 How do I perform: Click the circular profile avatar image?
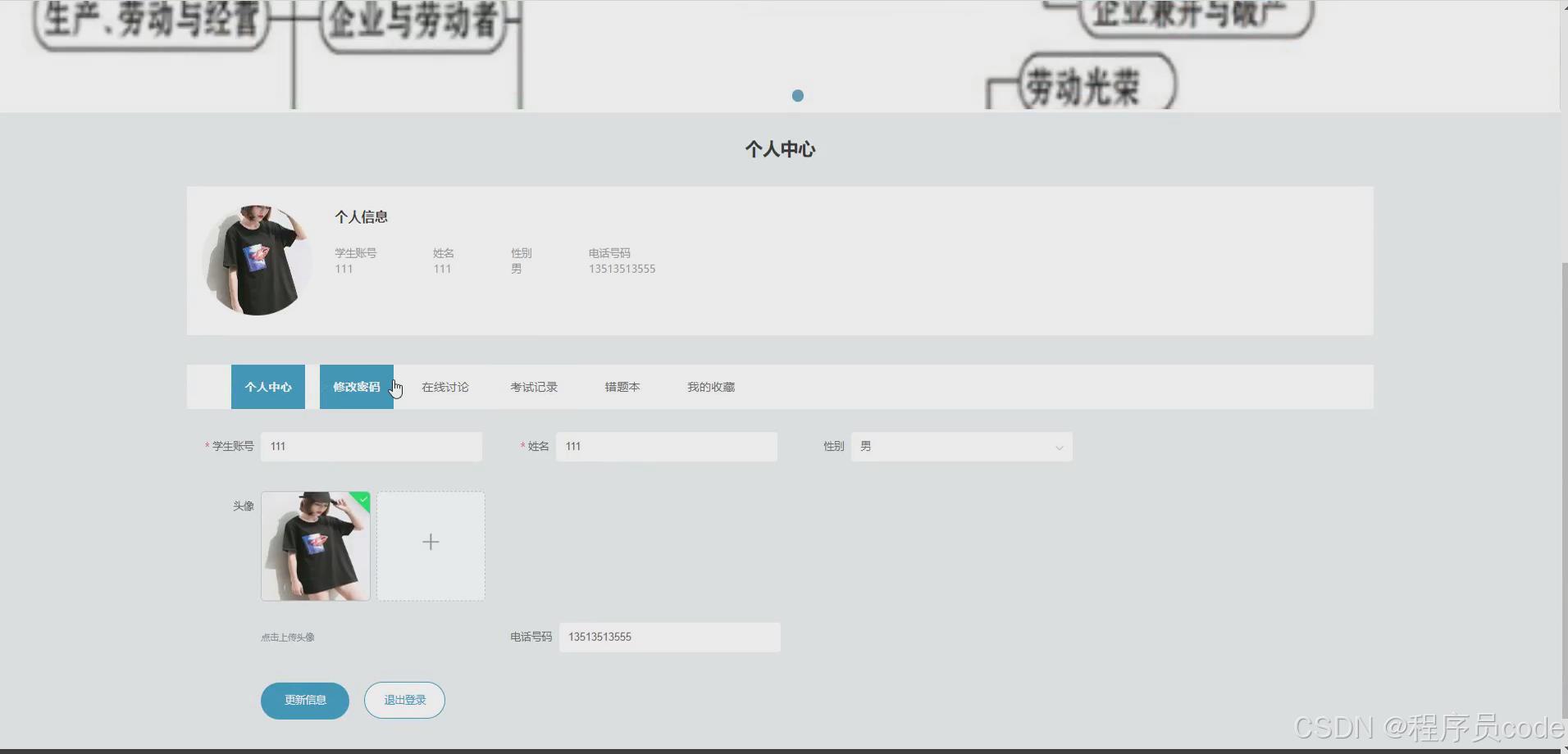(x=257, y=261)
